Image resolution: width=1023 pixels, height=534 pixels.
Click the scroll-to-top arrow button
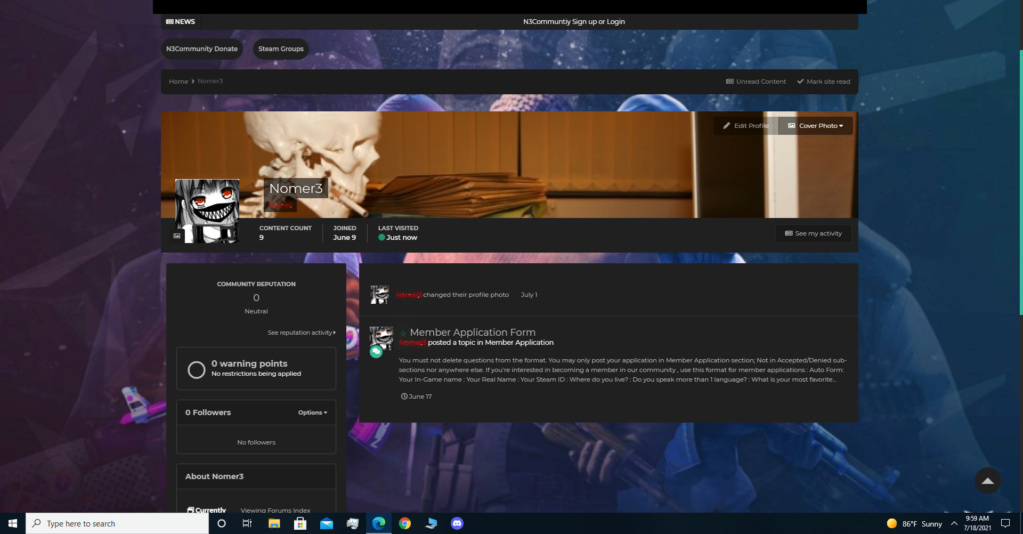click(x=987, y=480)
